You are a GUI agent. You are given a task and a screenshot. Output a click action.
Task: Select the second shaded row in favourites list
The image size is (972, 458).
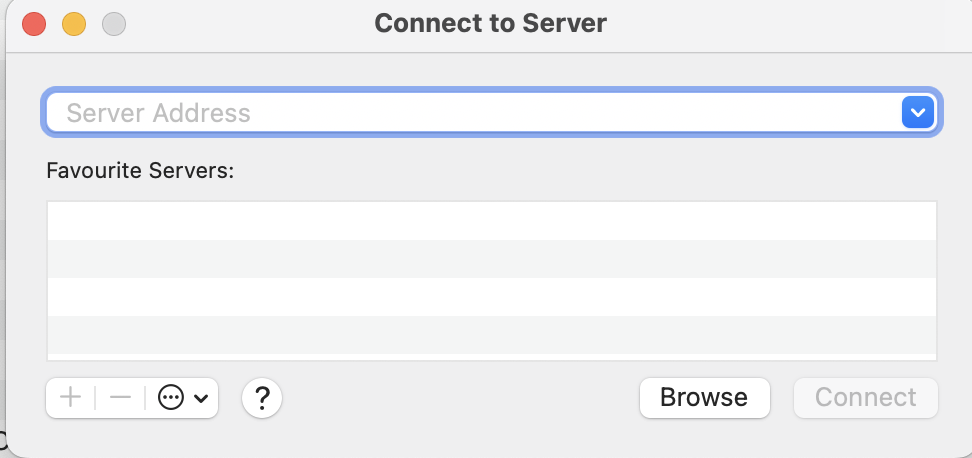[x=492, y=259]
